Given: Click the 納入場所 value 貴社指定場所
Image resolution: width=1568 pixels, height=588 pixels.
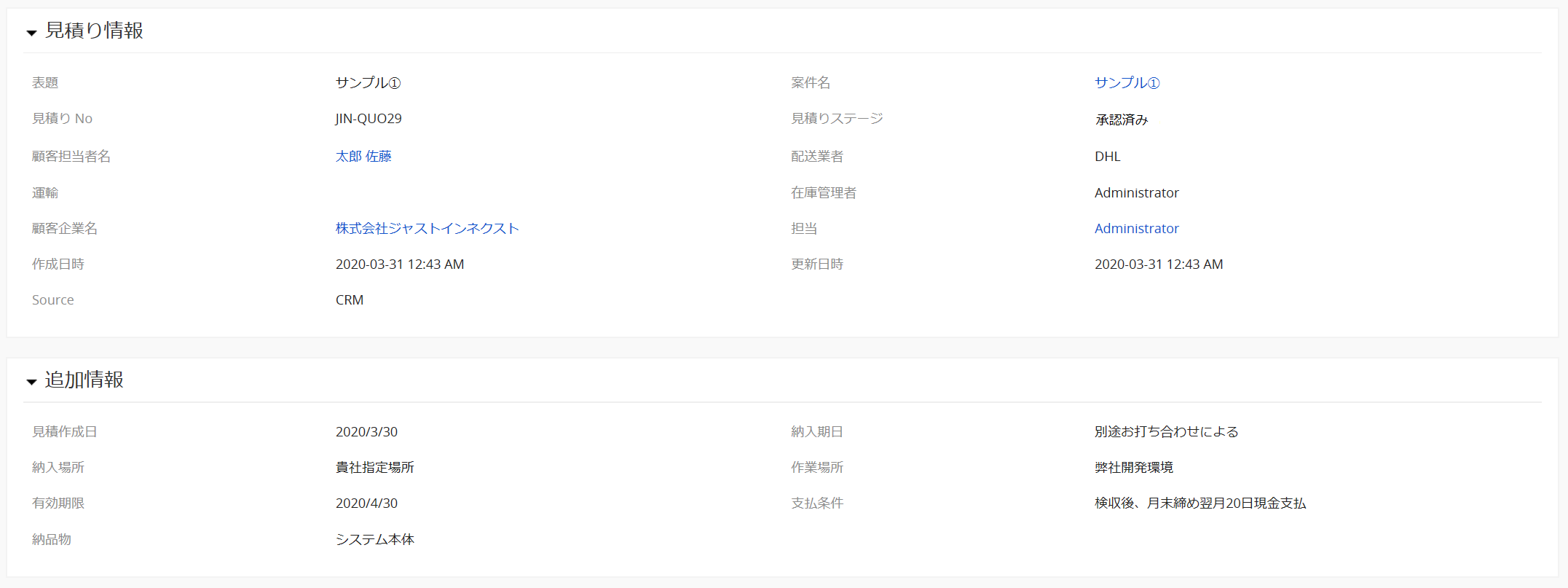Looking at the screenshot, I should [374, 467].
